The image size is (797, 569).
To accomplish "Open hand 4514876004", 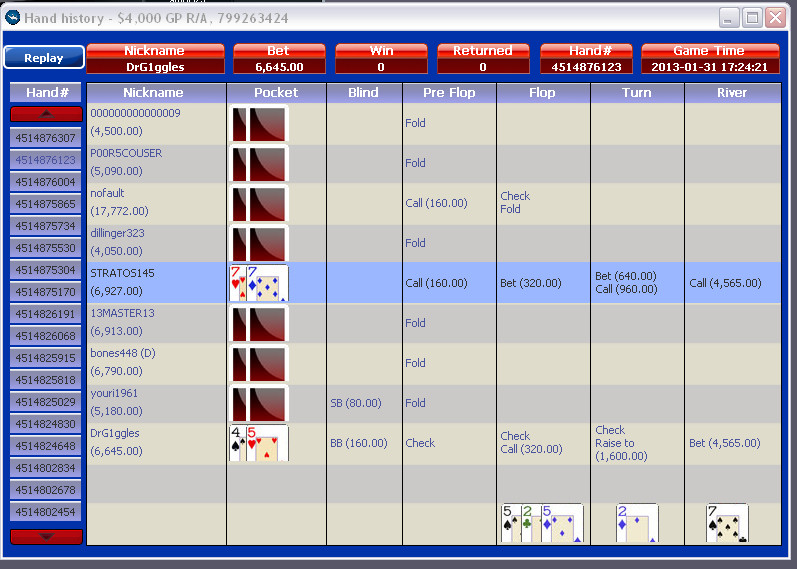I will coord(46,182).
